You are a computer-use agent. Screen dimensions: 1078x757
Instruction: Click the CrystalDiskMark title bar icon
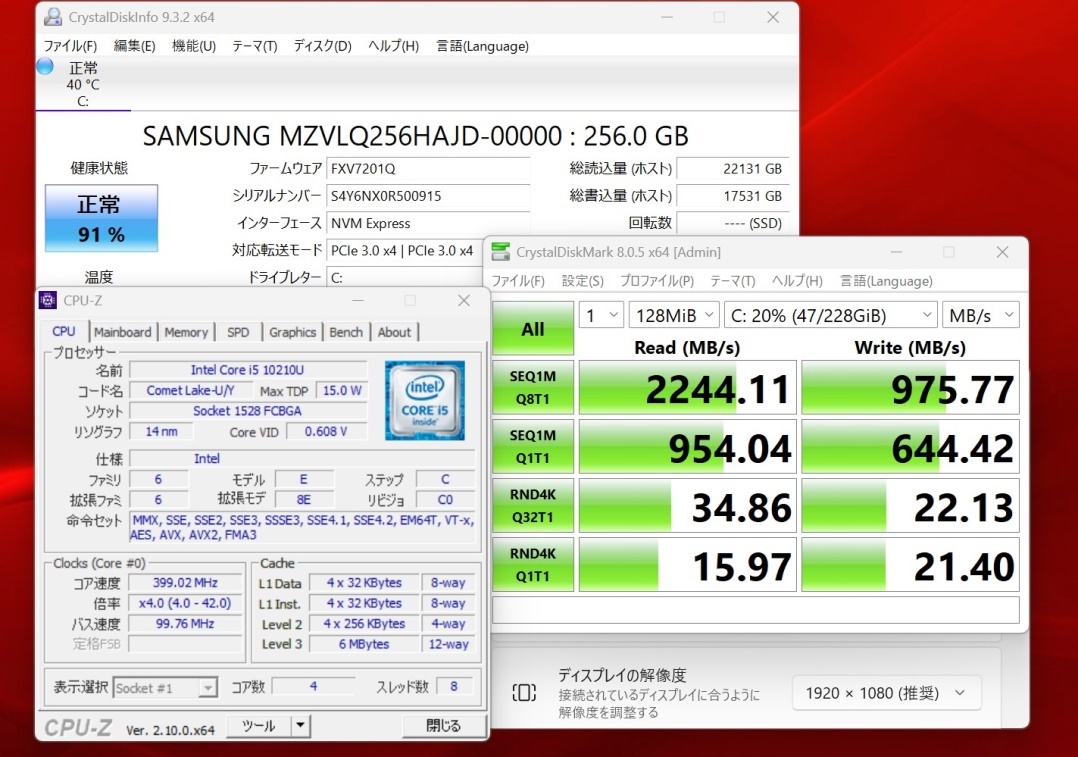coord(501,252)
